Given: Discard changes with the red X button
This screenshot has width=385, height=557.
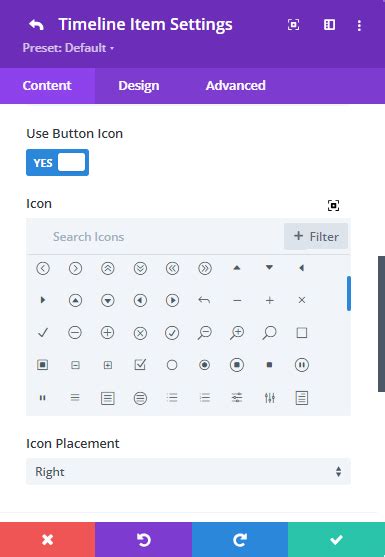Looking at the screenshot, I should coord(48,540).
